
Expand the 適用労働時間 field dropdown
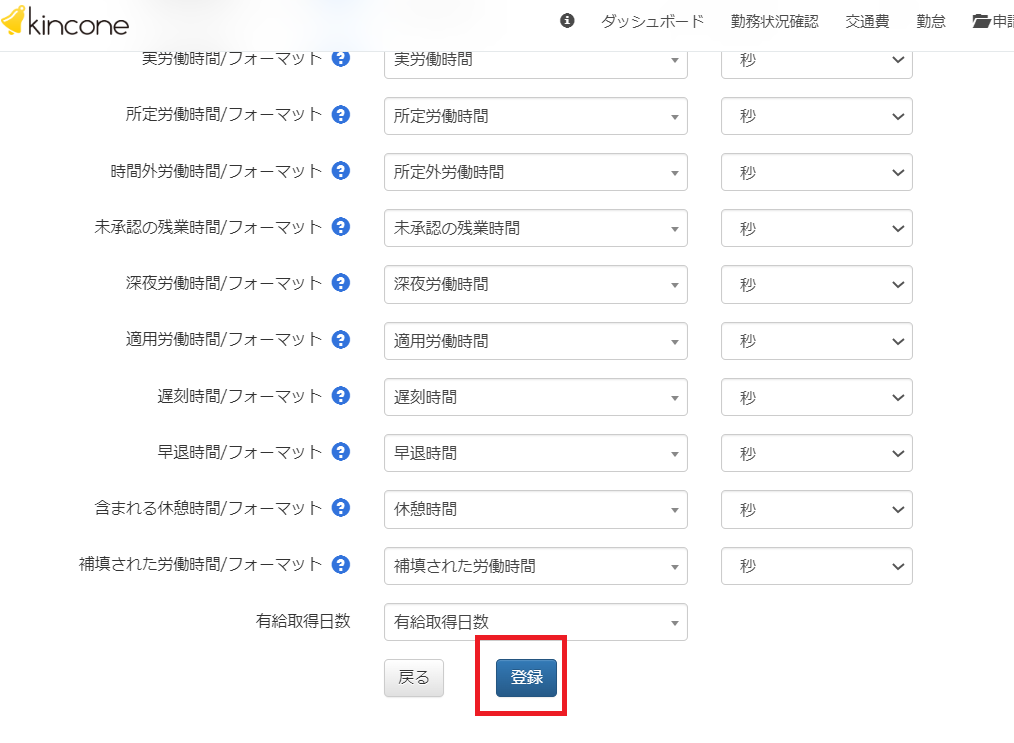pos(535,341)
